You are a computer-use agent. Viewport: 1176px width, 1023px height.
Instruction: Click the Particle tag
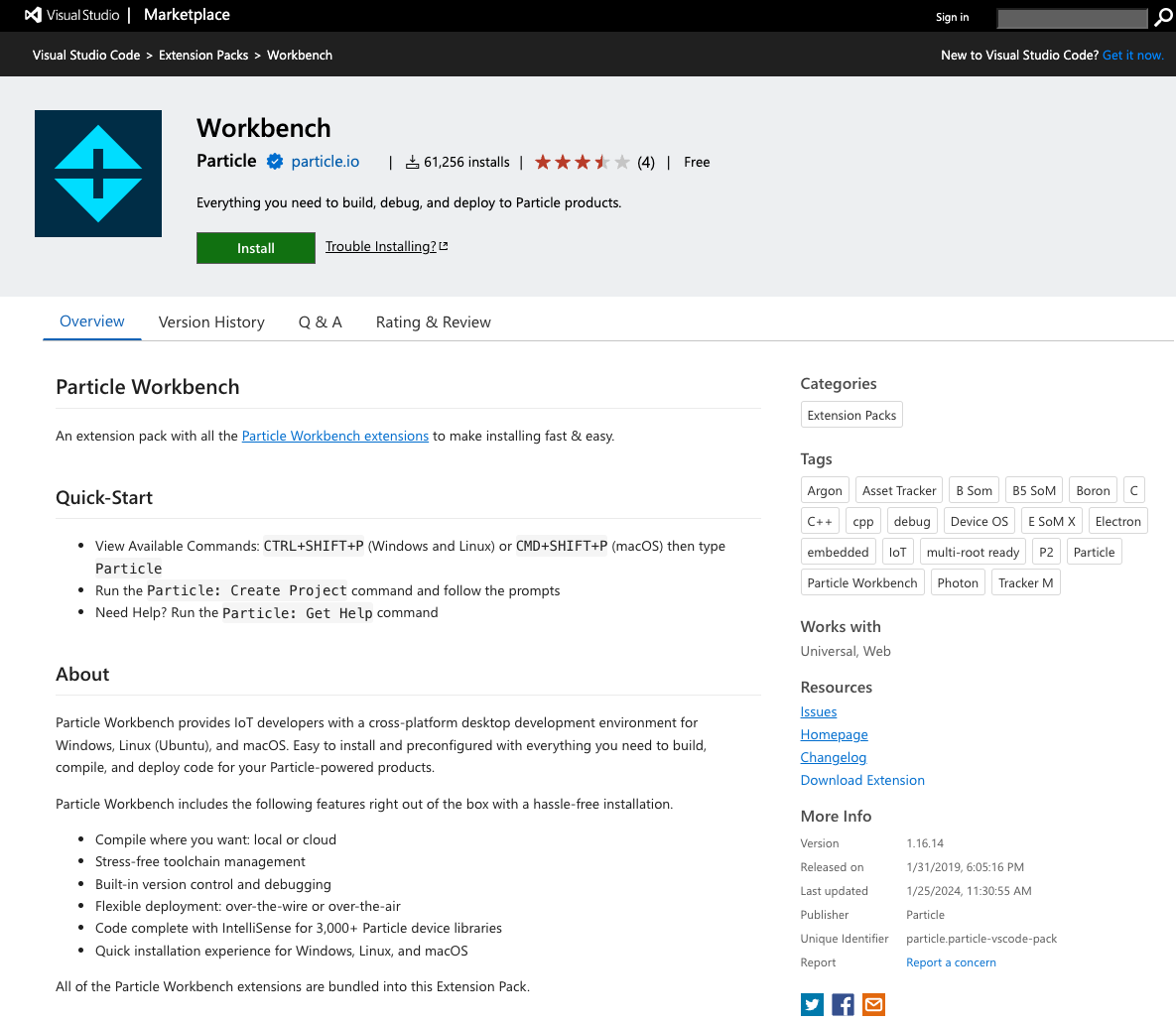pos(1094,552)
